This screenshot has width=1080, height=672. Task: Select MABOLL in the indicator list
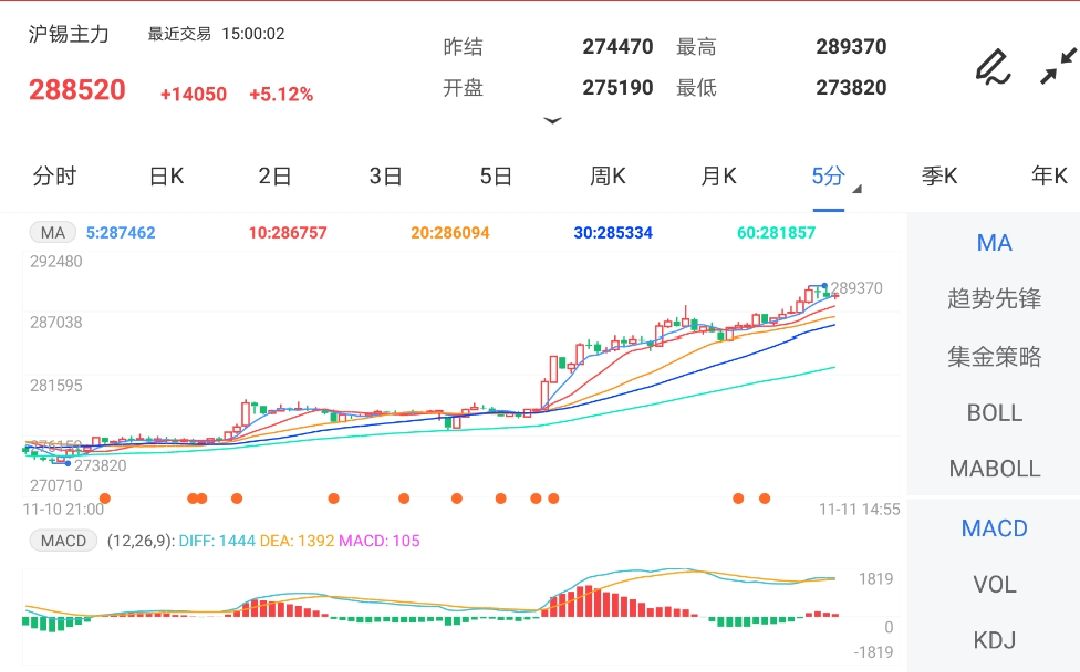pyautogui.click(x=993, y=469)
